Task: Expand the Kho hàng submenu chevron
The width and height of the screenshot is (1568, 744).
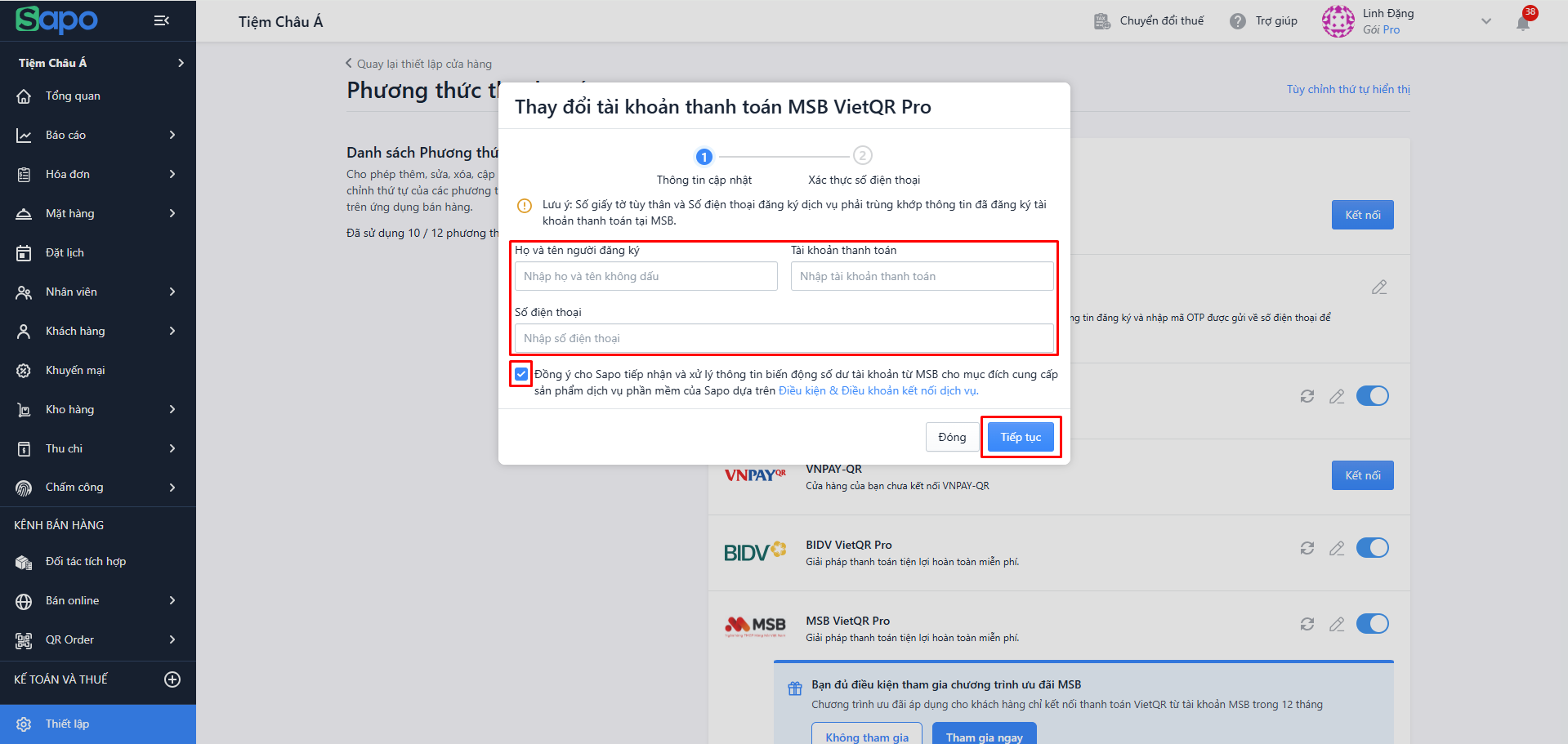Action: [172, 409]
